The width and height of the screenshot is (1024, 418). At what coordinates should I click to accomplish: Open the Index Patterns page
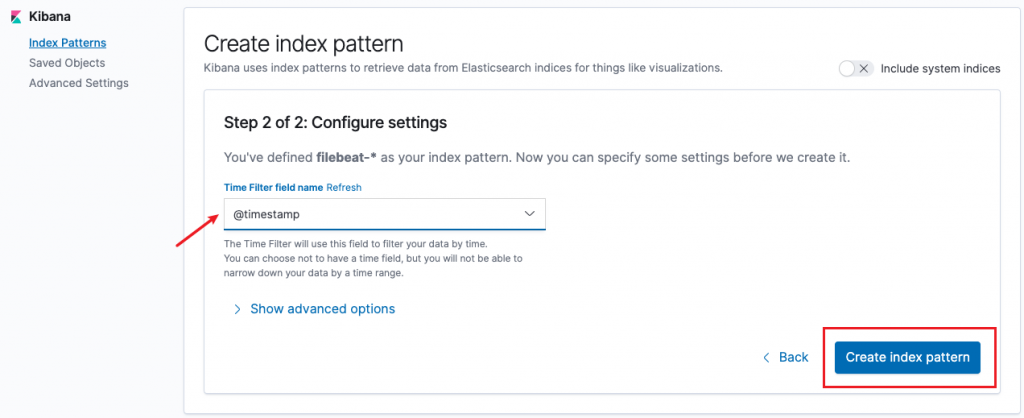click(x=68, y=43)
